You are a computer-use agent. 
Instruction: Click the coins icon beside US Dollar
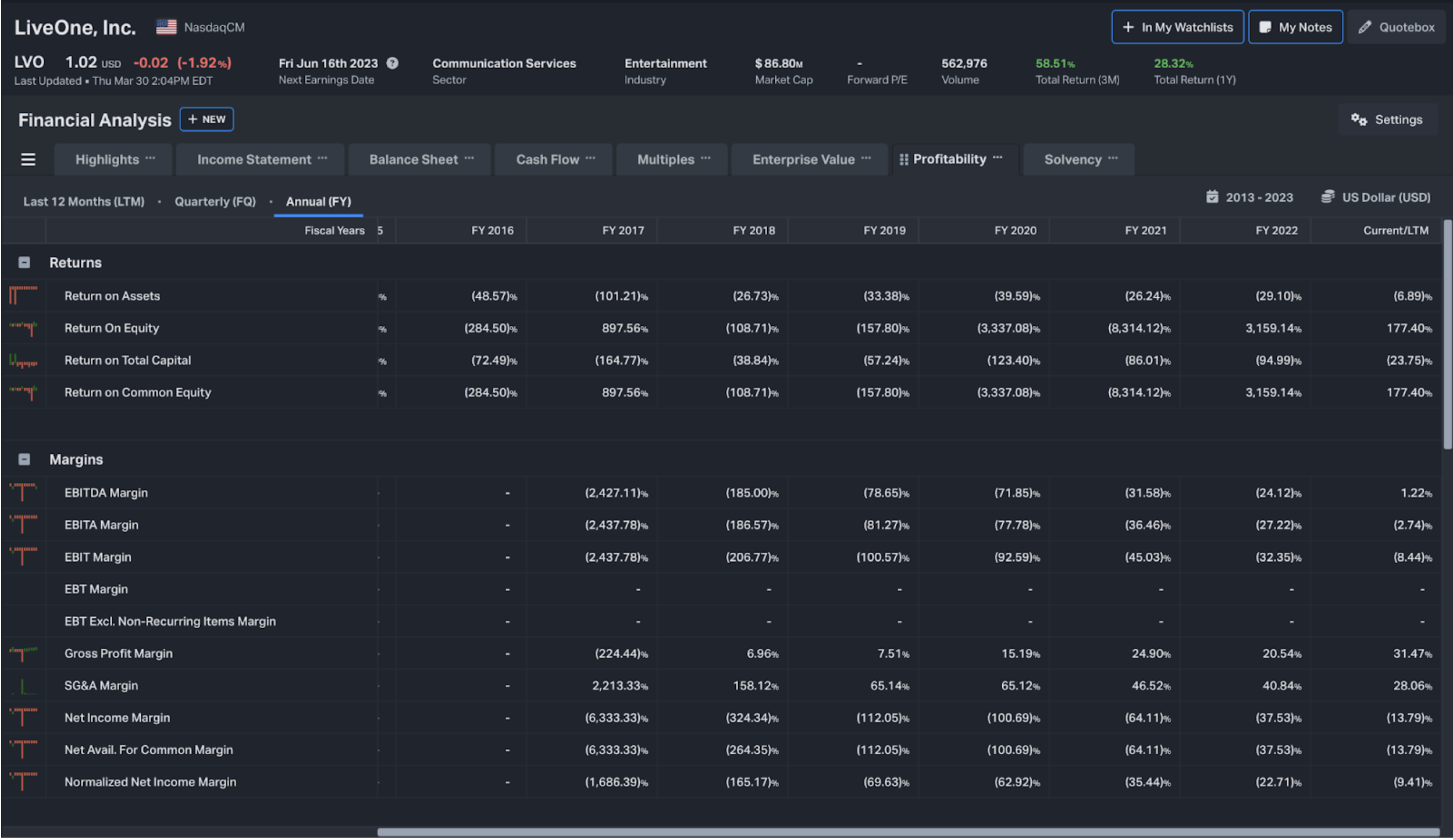(1328, 197)
